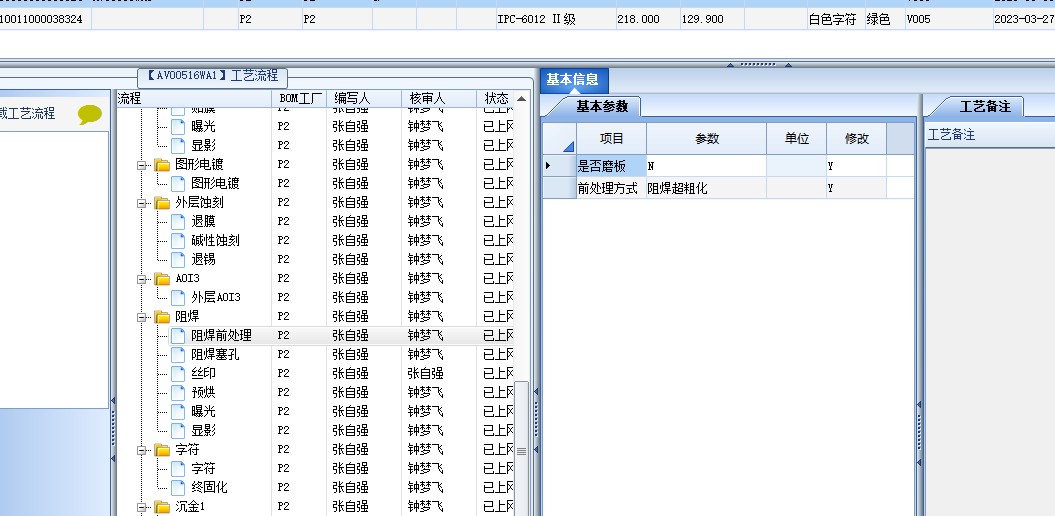
Task: Click the select-all corner of parameters grid
Action: coord(560,139)
